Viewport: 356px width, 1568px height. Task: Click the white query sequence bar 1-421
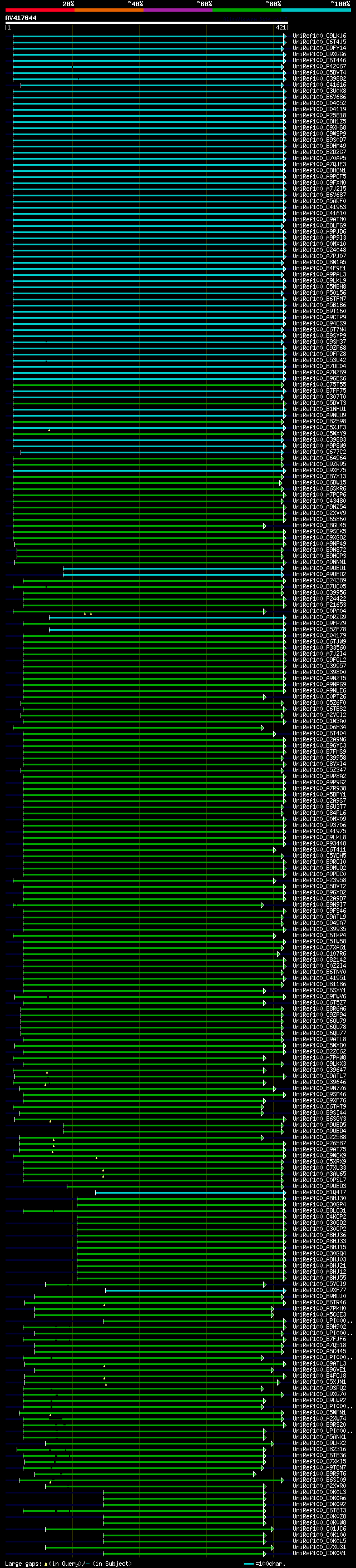click(146, 22)
